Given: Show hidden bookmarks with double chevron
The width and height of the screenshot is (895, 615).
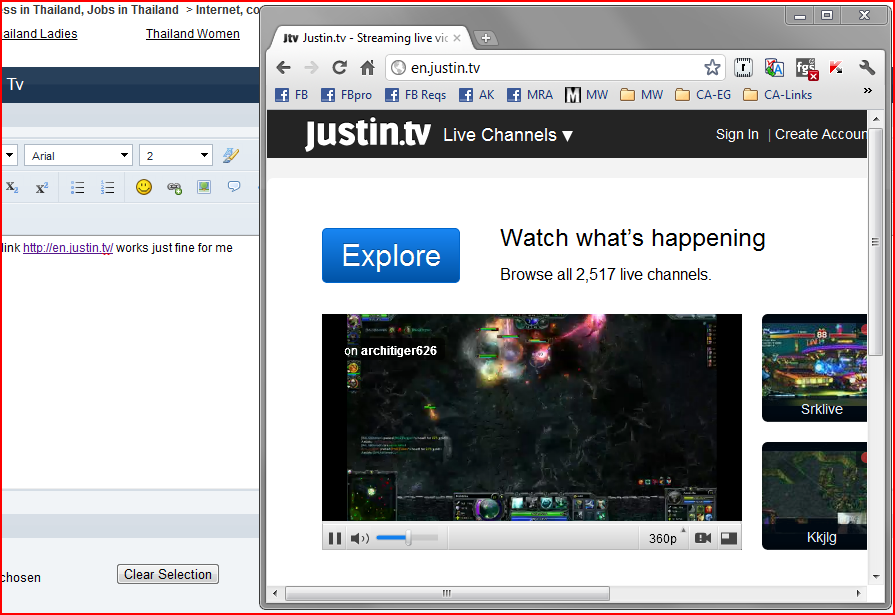Looking at the screenshot, I should [868, 91].
